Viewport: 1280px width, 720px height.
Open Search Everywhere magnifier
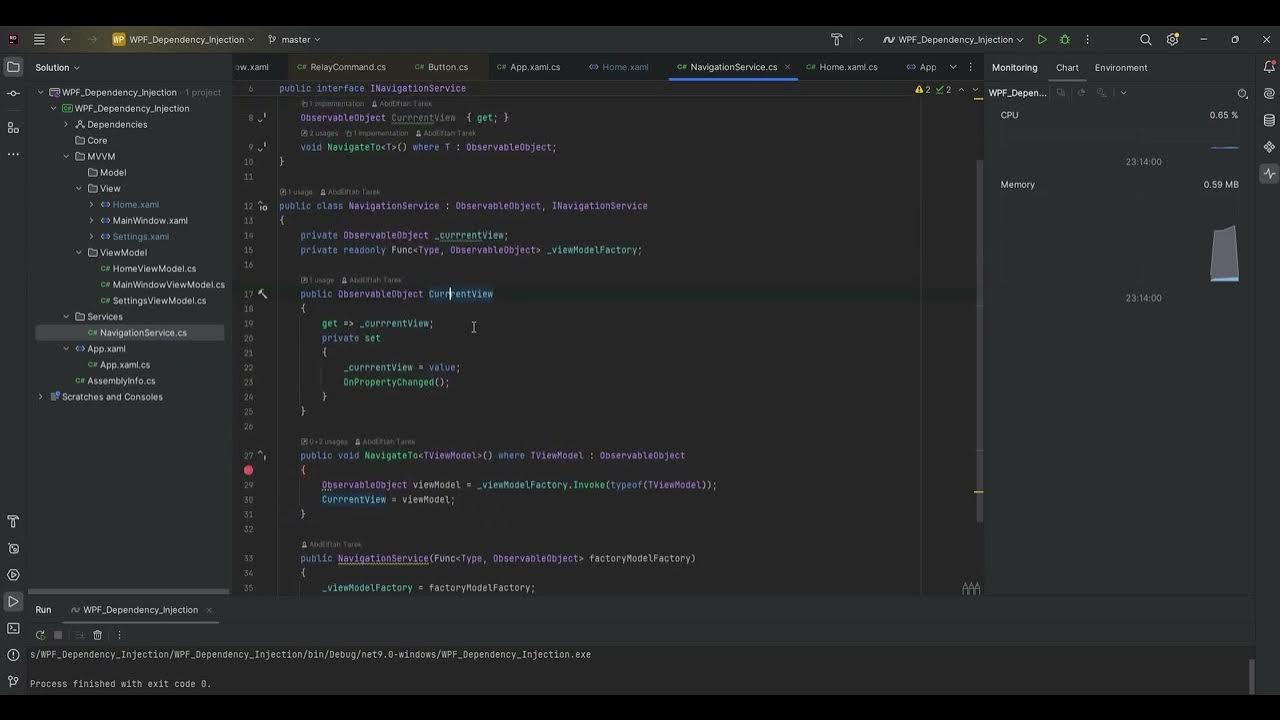1146,39
